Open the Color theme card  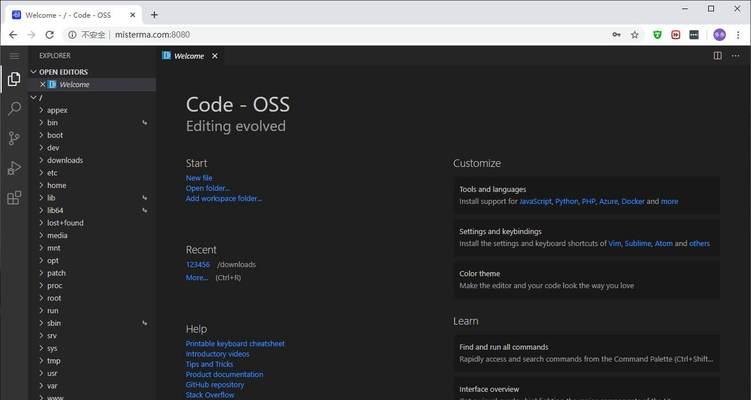tap(587, 280)
